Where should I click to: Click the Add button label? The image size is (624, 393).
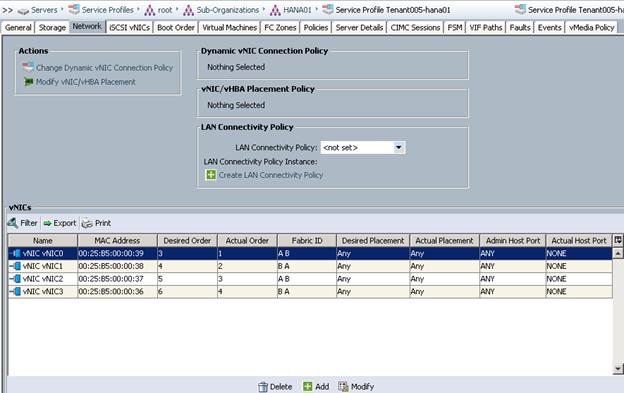click(322, 387)
